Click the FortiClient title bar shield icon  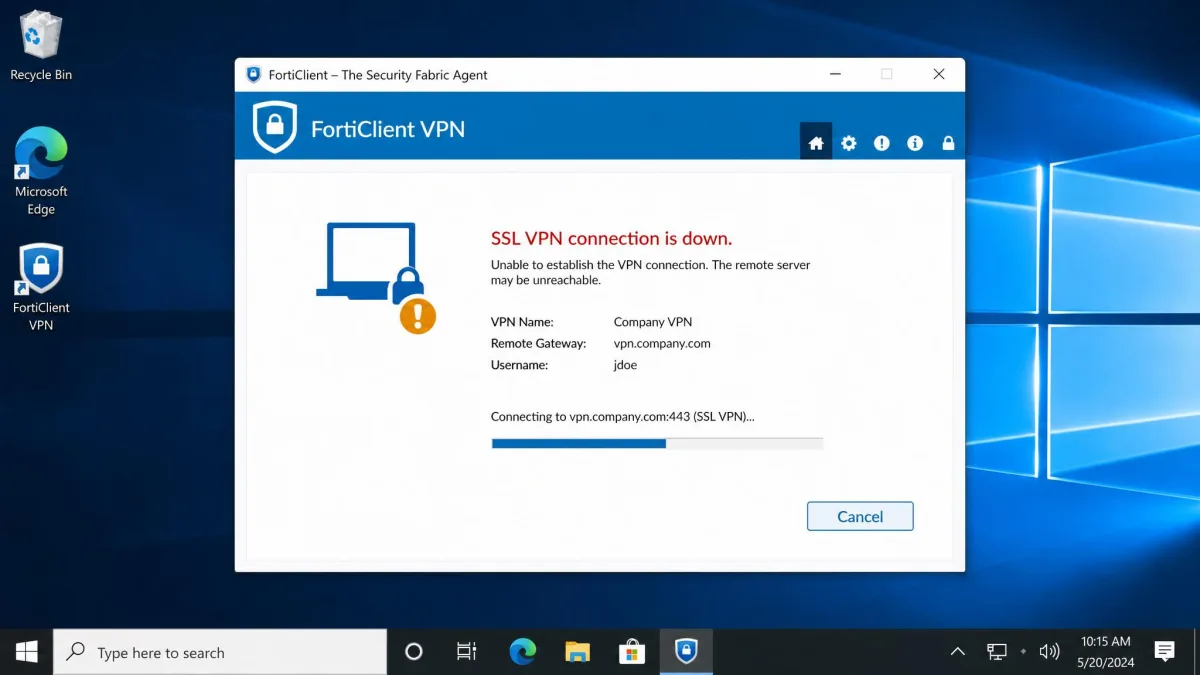(x=253, y=75)
